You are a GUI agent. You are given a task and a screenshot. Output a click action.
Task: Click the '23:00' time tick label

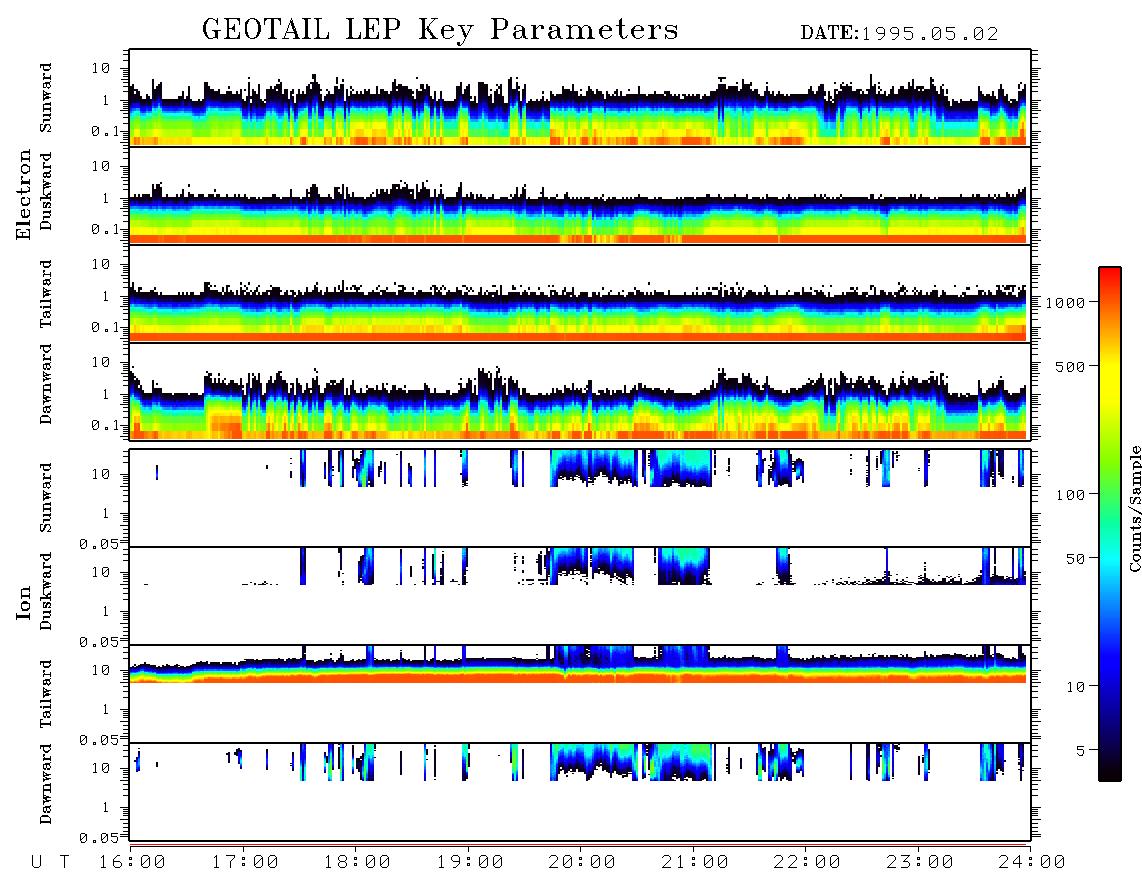[920, 863]
